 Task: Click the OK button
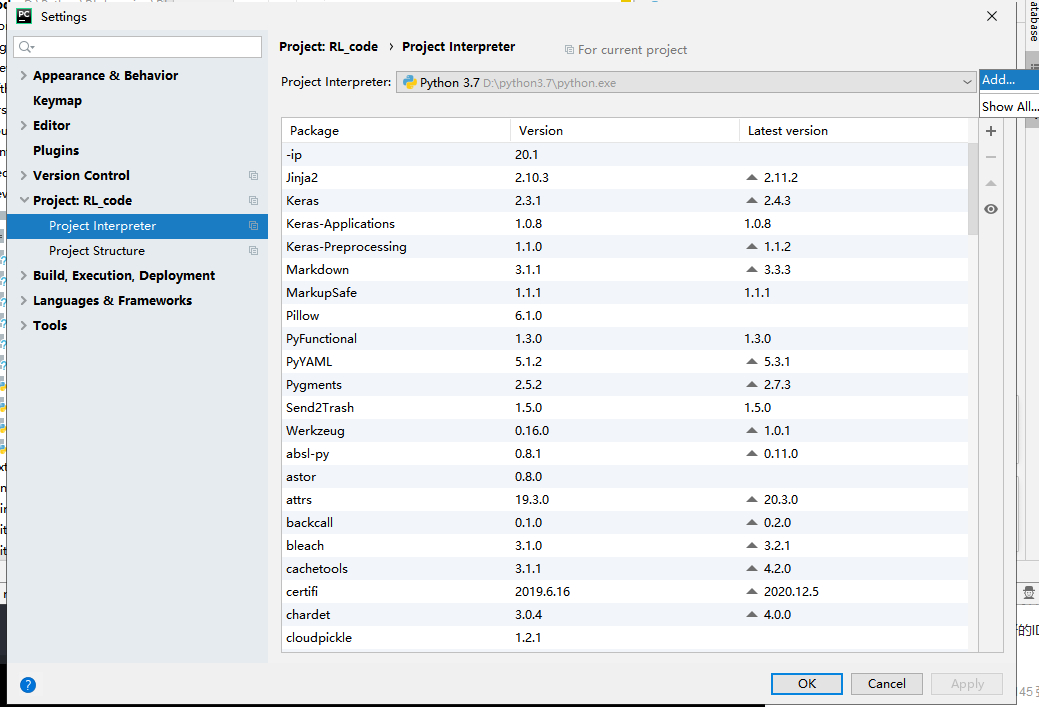(x=806, y=684)
